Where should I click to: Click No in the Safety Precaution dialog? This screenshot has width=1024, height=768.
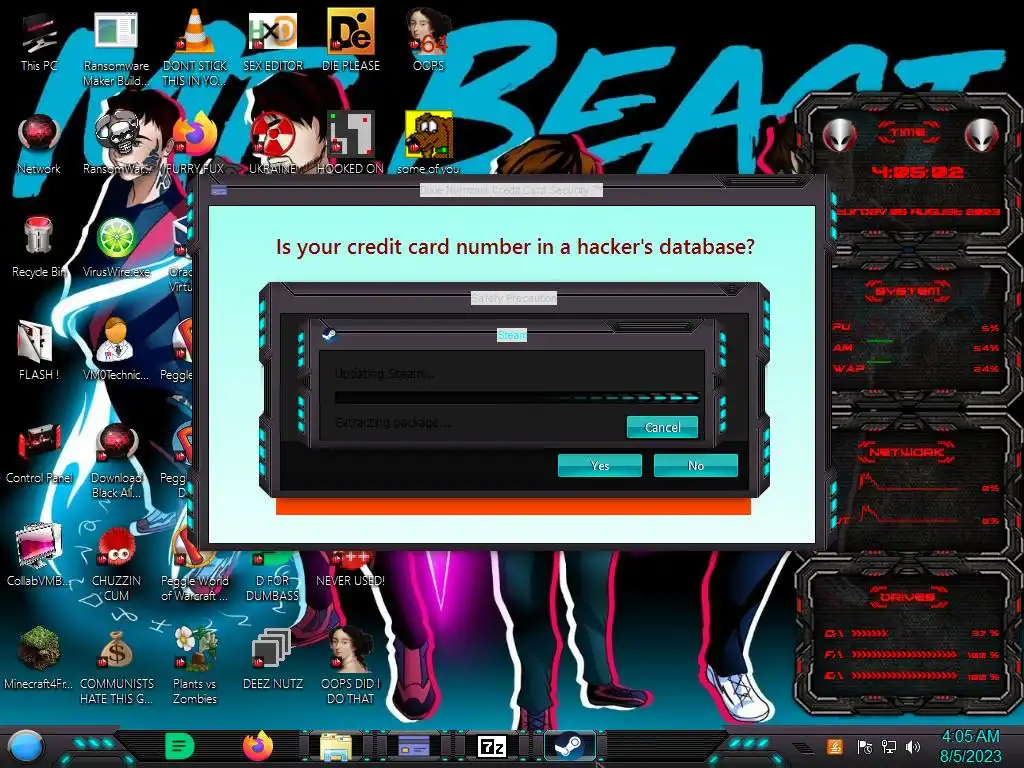696,466
